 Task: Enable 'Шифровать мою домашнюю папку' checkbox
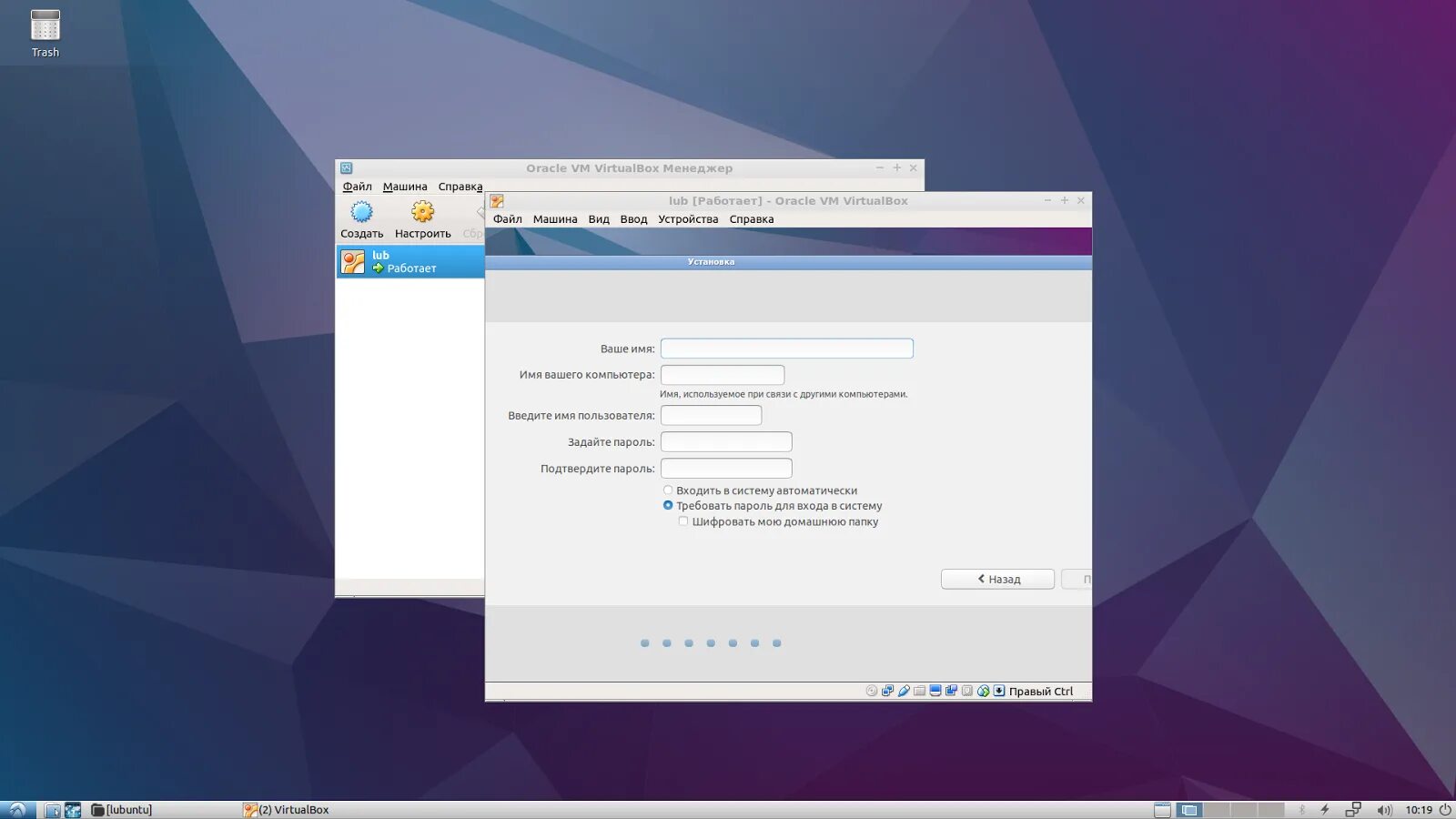pos(683,521)
